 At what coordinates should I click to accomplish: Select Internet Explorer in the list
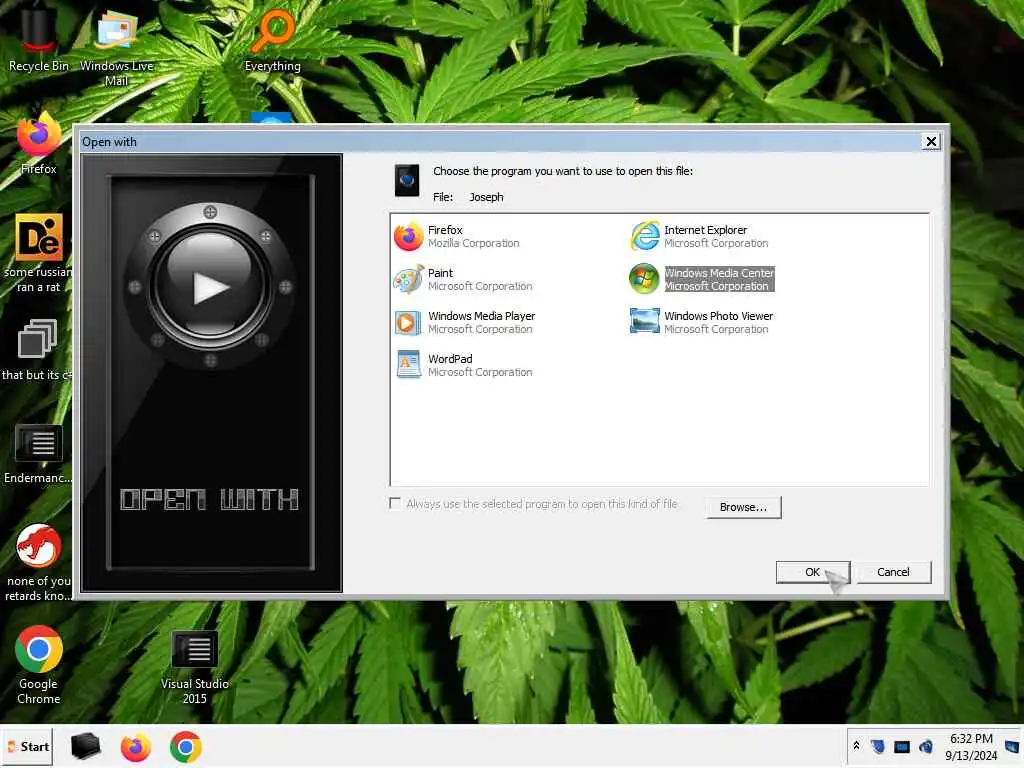tap(699, 236)
